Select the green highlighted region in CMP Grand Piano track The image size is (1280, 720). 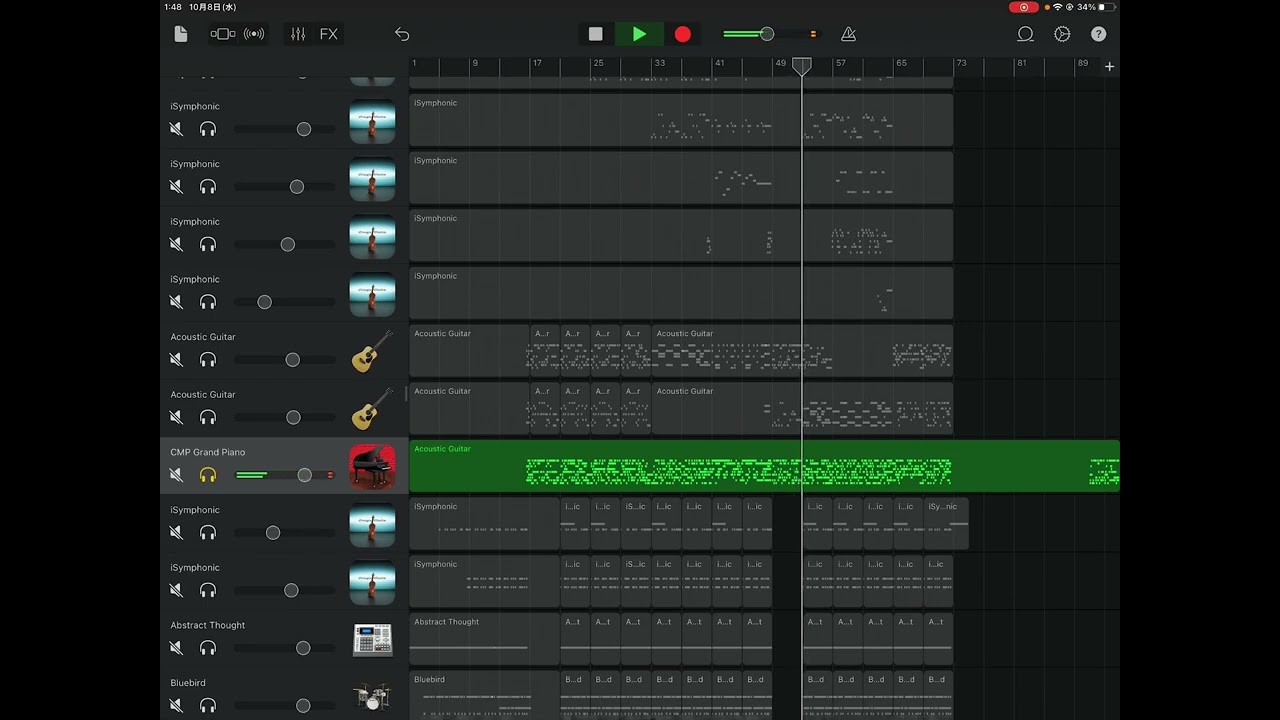pyautogui.click(x=764, y=466)
